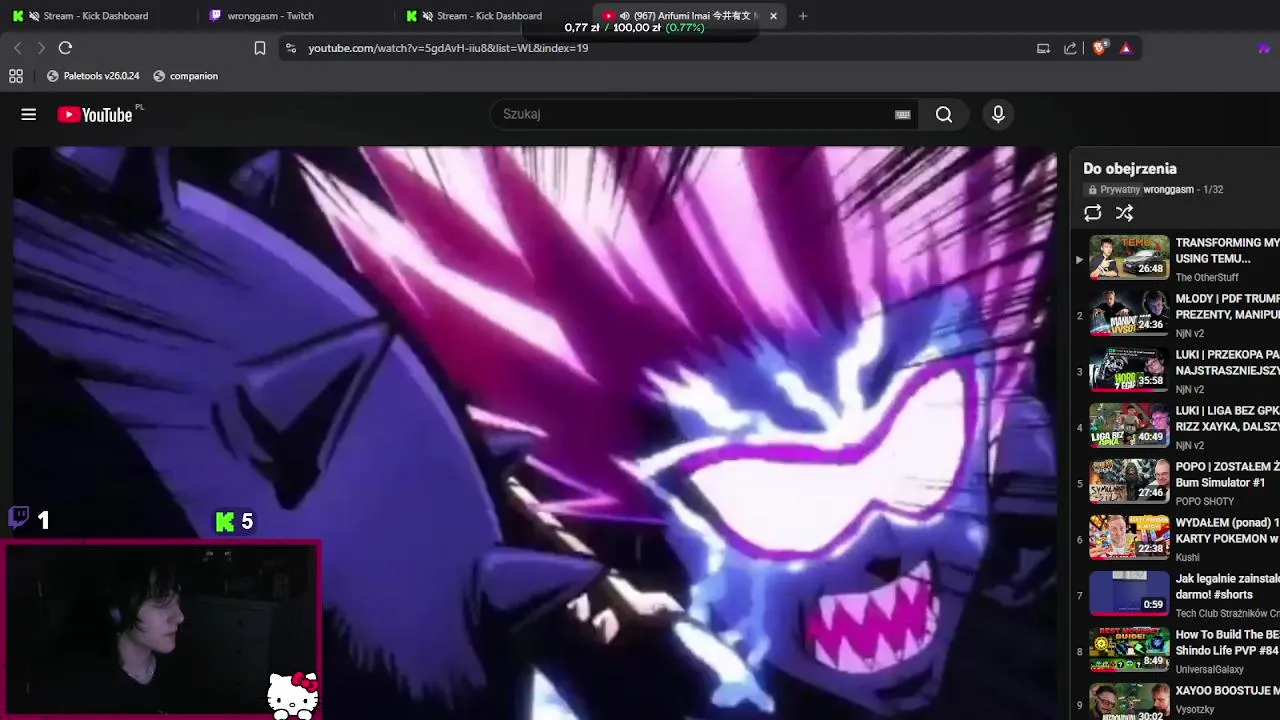
Task: Open the purple extension icon at the toolbar's far right
Action: coord(1264,48)
